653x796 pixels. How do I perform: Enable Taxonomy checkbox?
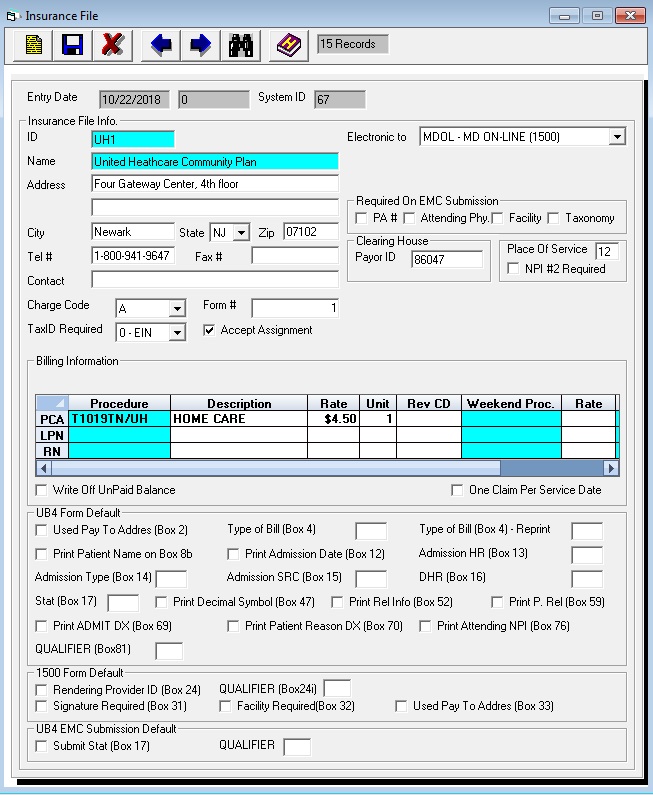[553, 218]
